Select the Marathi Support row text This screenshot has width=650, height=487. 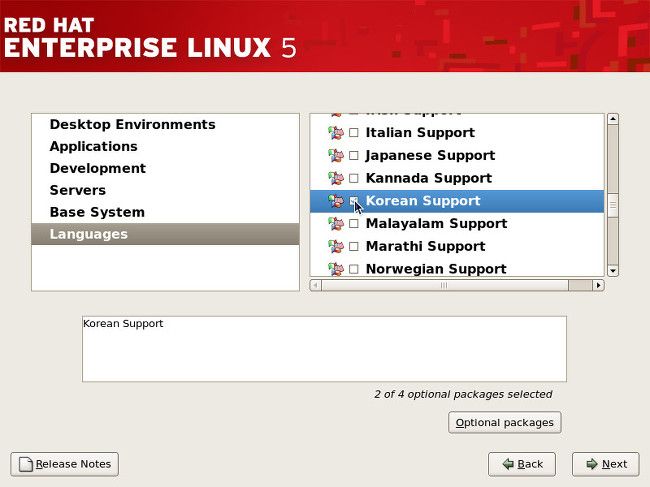tap(425, 247)
